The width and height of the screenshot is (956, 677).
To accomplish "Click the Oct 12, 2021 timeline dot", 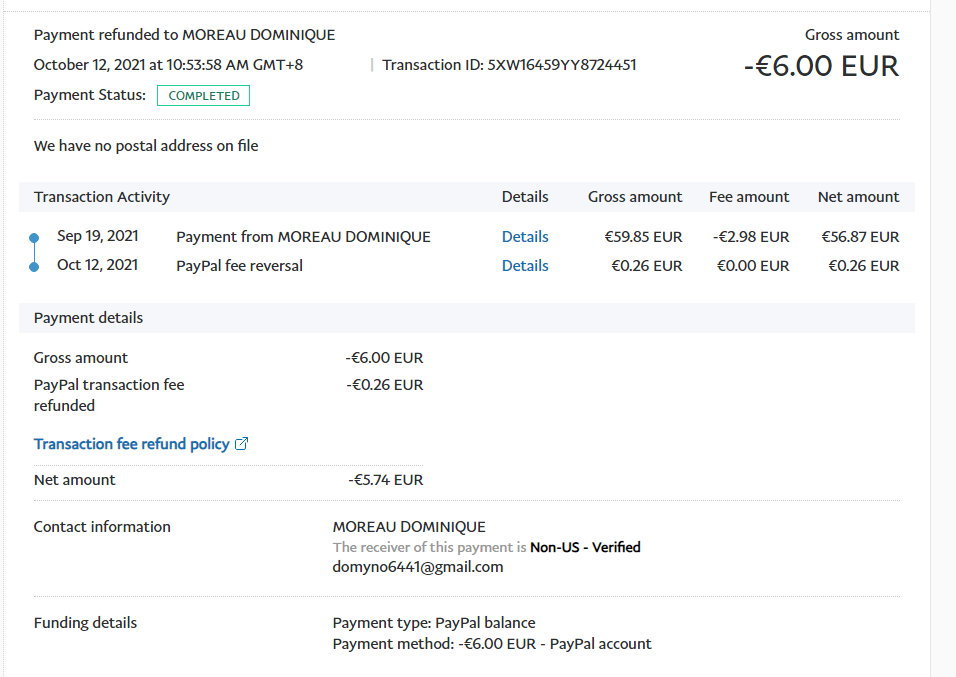I will tap(34, 267).
